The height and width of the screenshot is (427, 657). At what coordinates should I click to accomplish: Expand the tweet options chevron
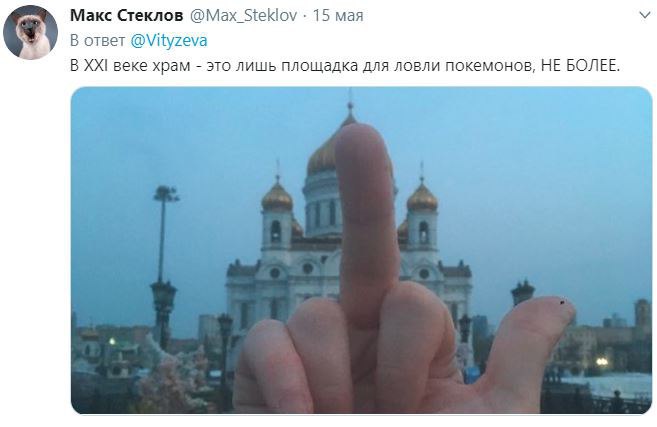[644, 16]
